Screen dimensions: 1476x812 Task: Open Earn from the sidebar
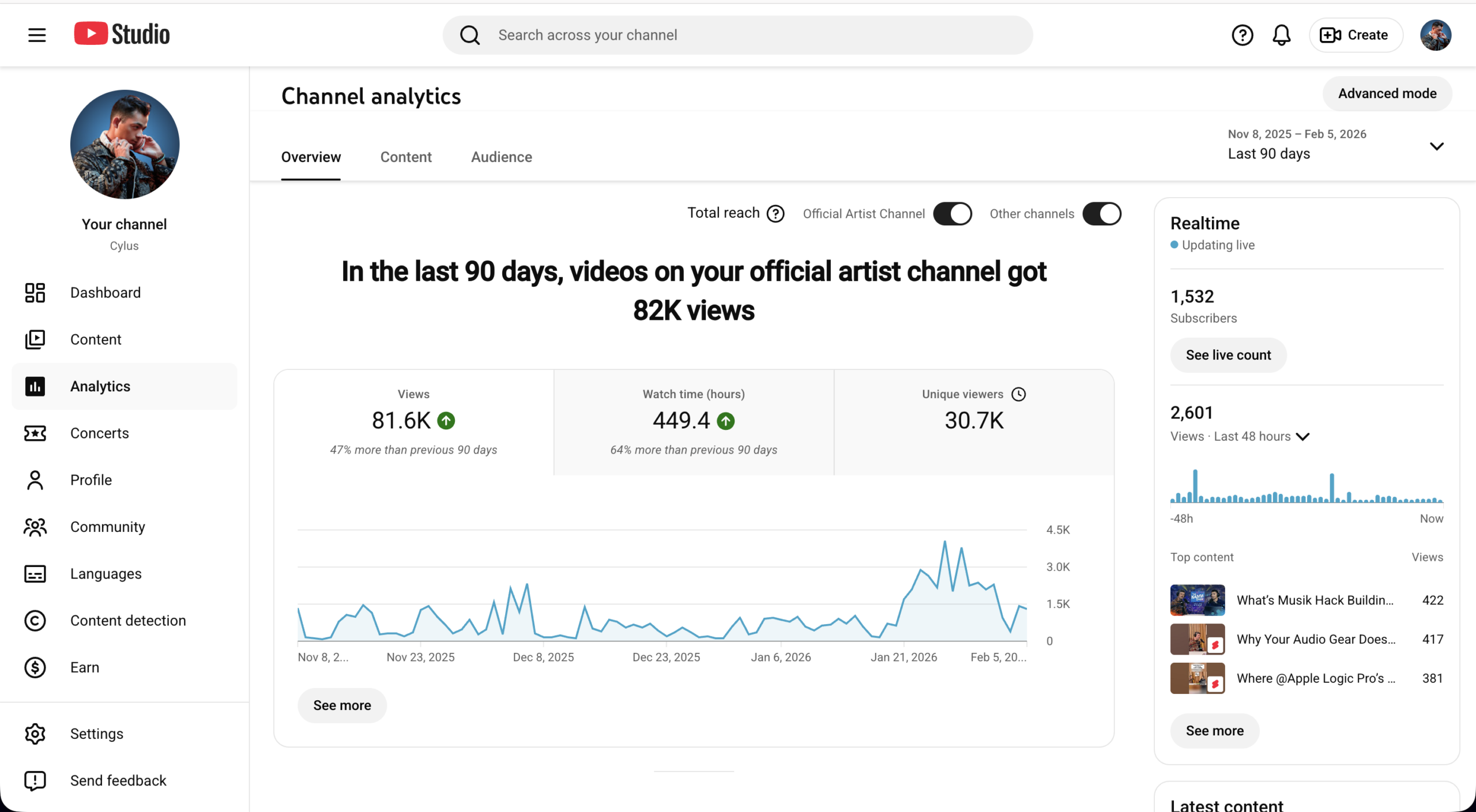click(125, 667)
